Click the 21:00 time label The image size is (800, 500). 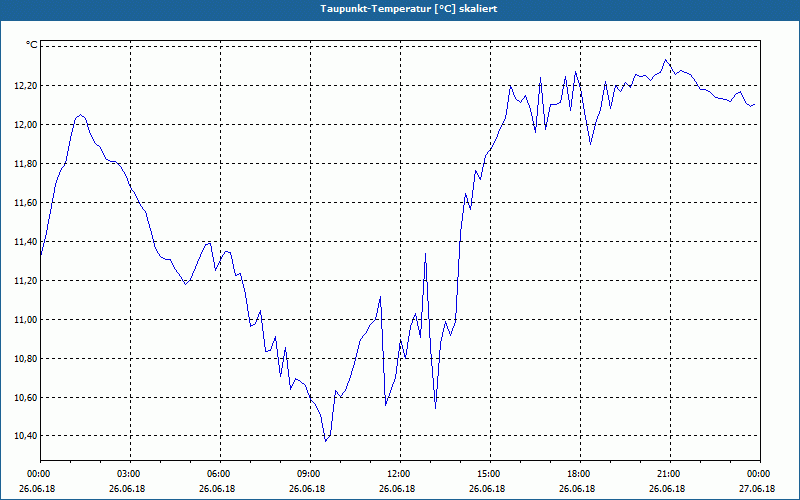[670, 474]
